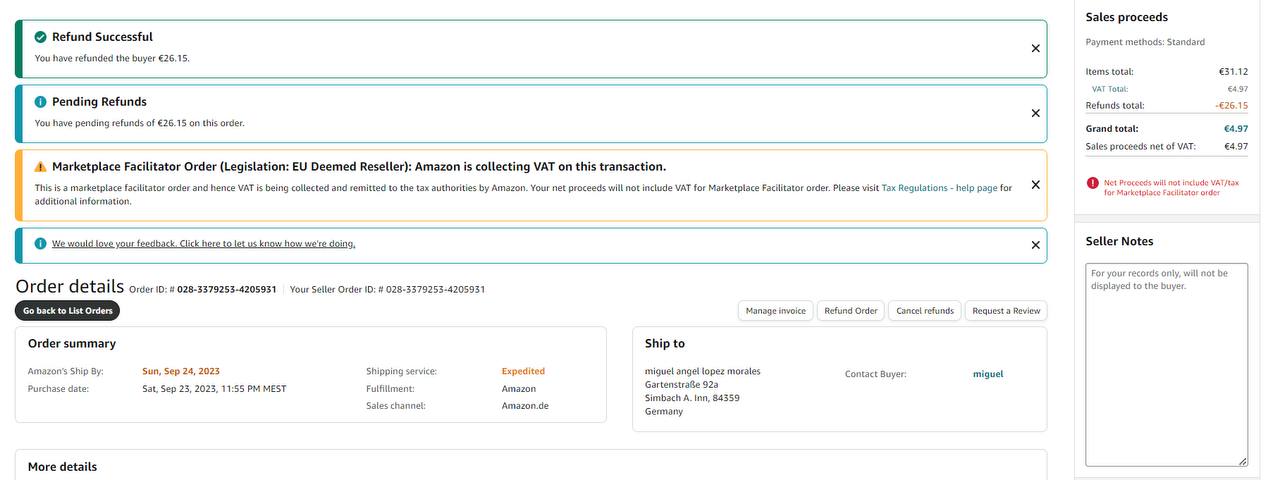
Task: Dismiss the Refund Successful alert
Action: pyautogui.click(x=1035, y=48)
